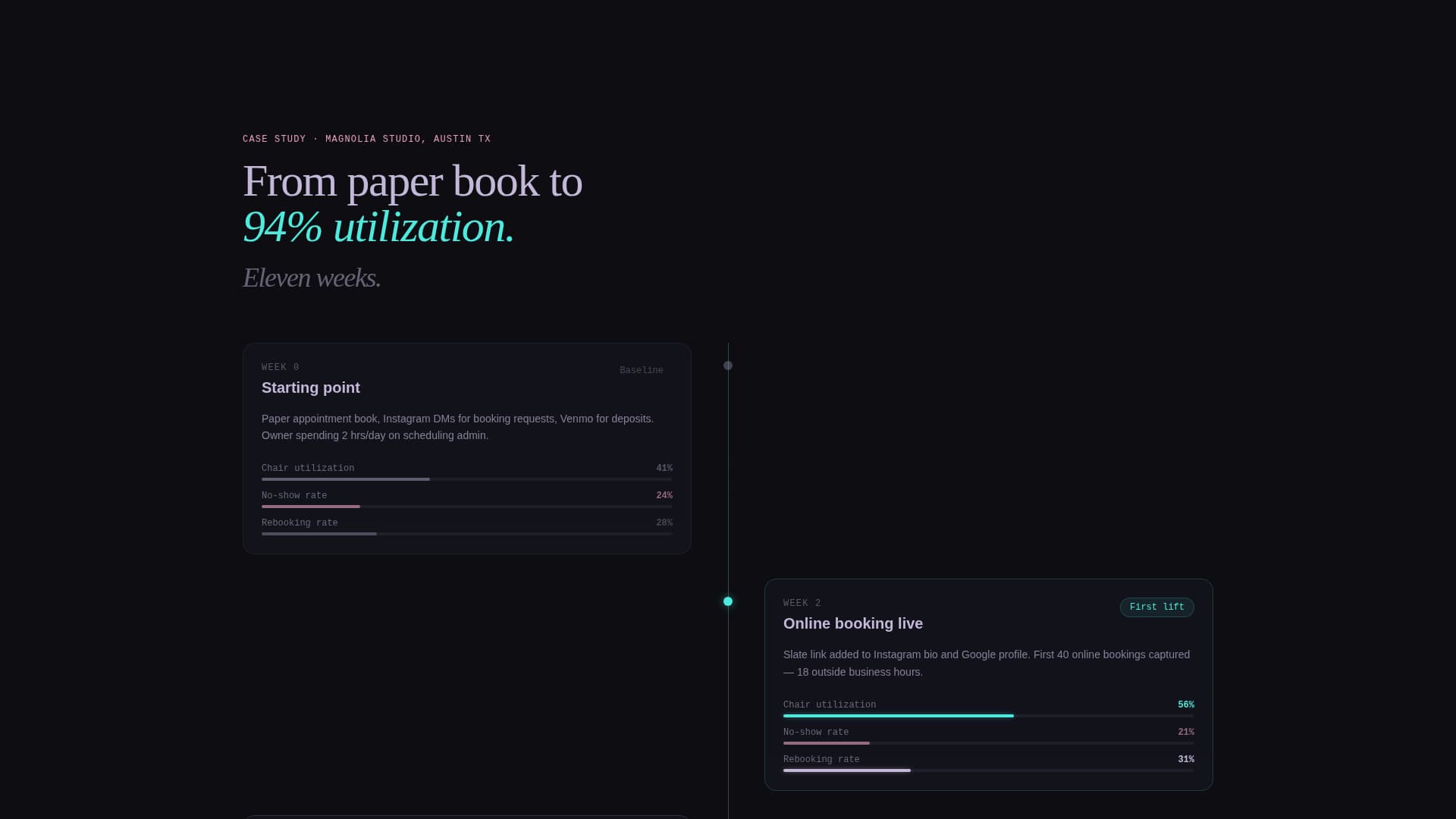The image size is (1456, 819).
Task: Select the Online booking live card title
Action: [x=853, y=623]
